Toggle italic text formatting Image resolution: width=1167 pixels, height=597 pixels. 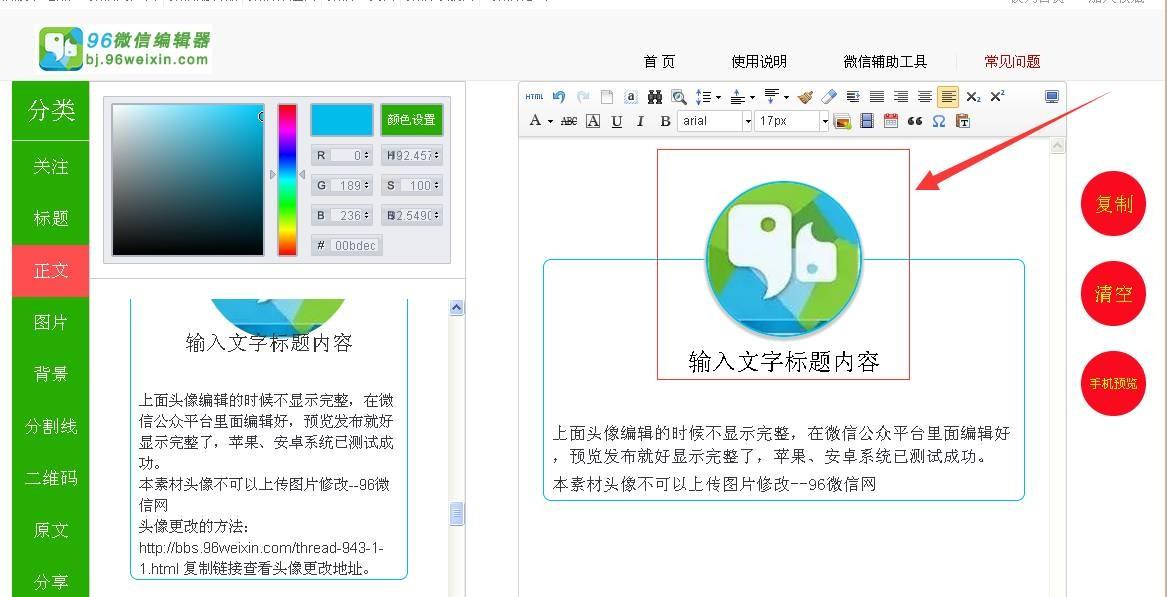(x=640, y=121)
